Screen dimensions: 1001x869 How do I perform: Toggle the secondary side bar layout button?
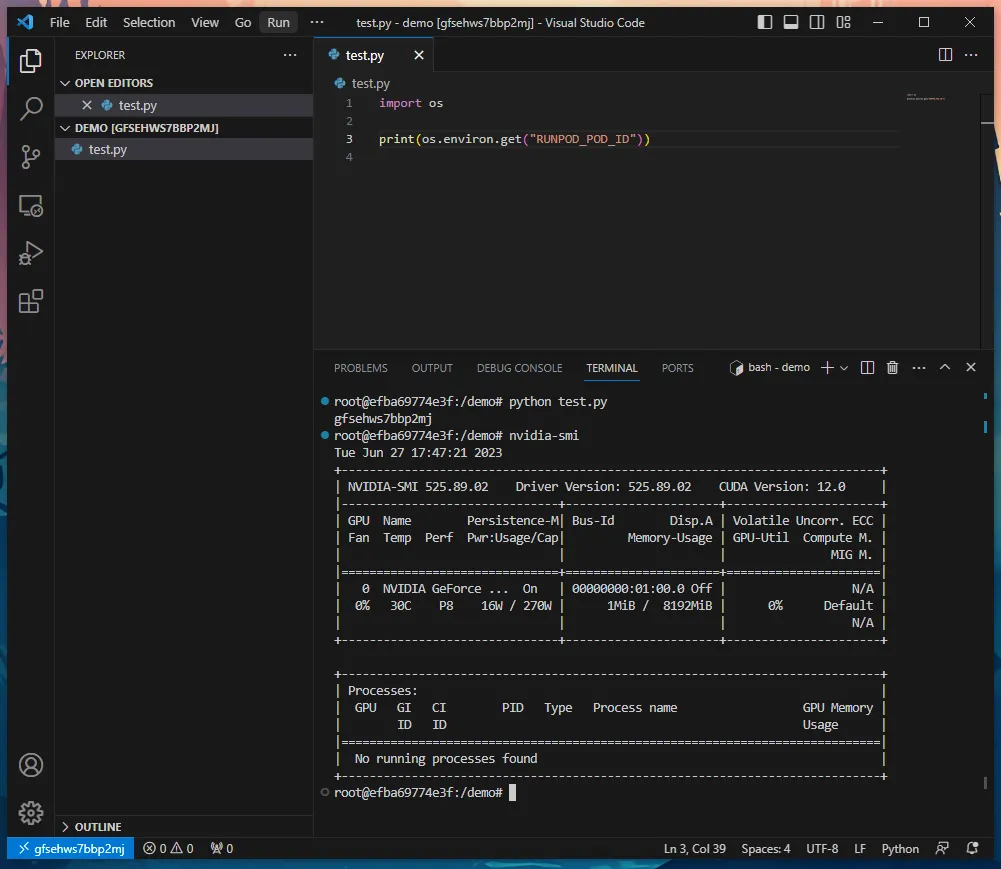[x=817, y=22]
